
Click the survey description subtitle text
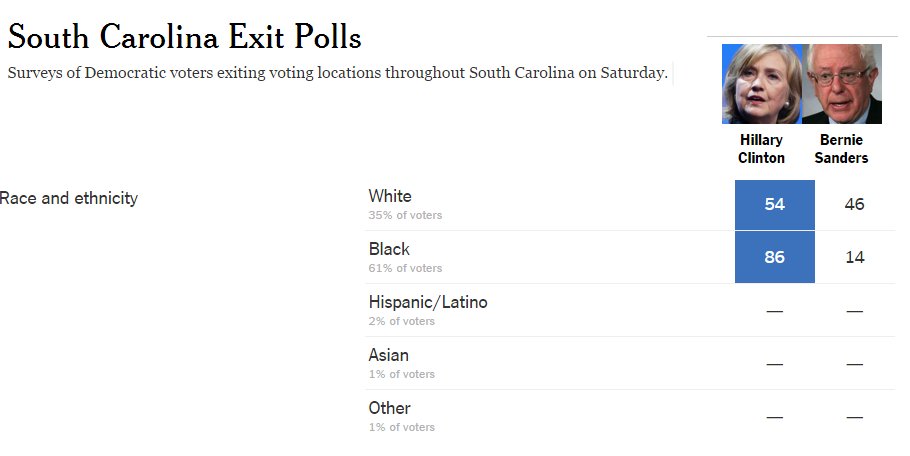pos(337,73)
